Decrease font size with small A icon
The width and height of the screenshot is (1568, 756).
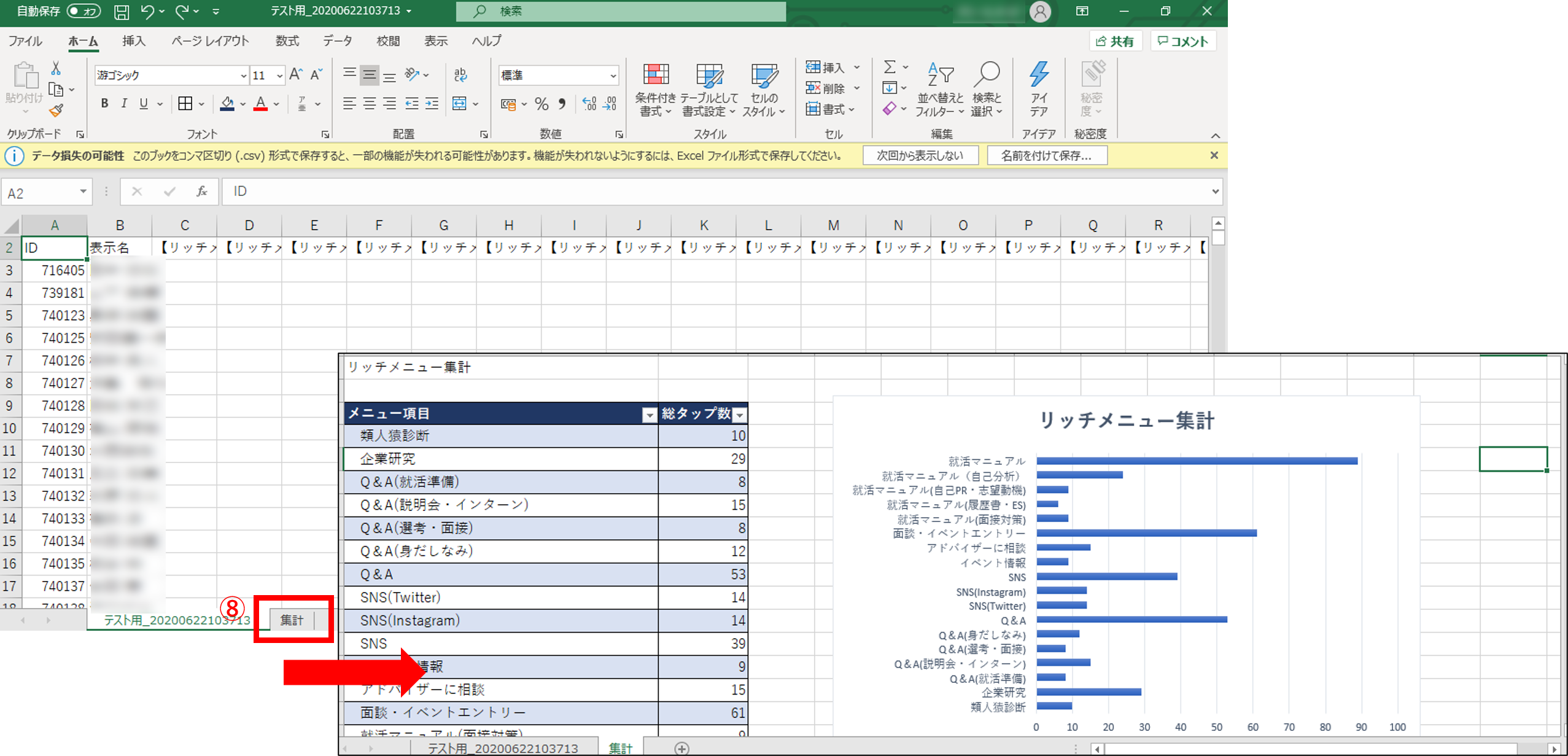(316, 74)
